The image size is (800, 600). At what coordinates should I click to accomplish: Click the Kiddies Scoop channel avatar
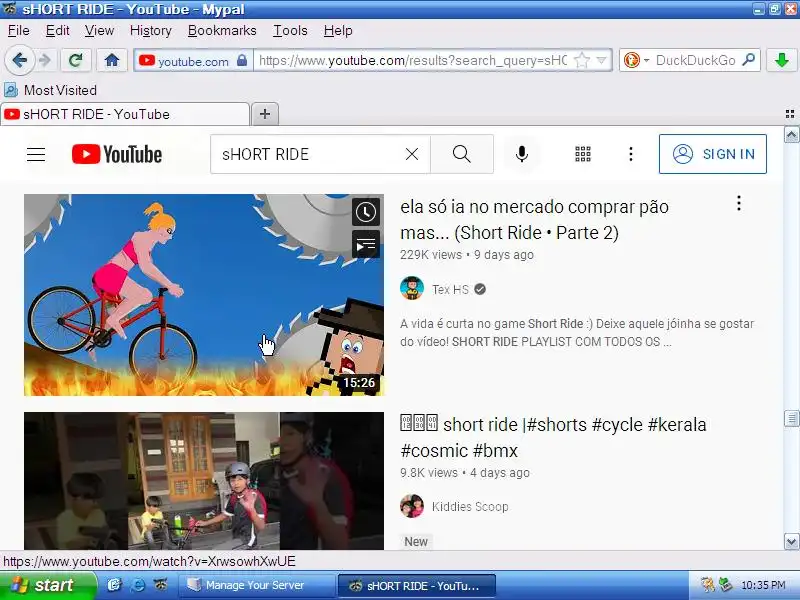412,506
